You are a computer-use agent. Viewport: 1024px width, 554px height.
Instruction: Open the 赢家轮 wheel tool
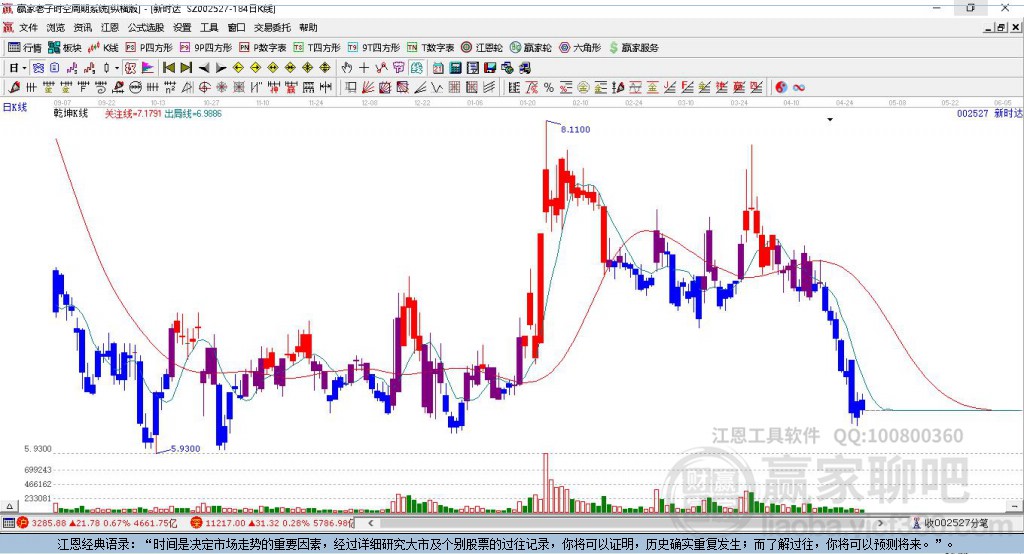click(x=530, y=48)
